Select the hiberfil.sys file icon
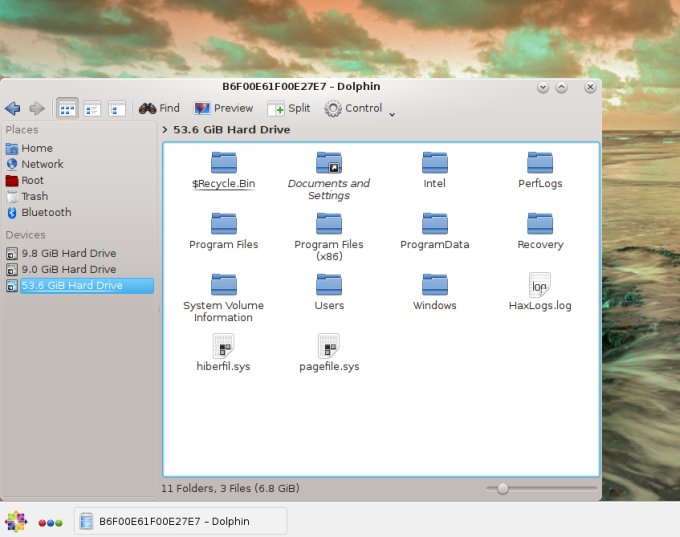Viewport: 680px width, 537px height. tap(224, 345)
